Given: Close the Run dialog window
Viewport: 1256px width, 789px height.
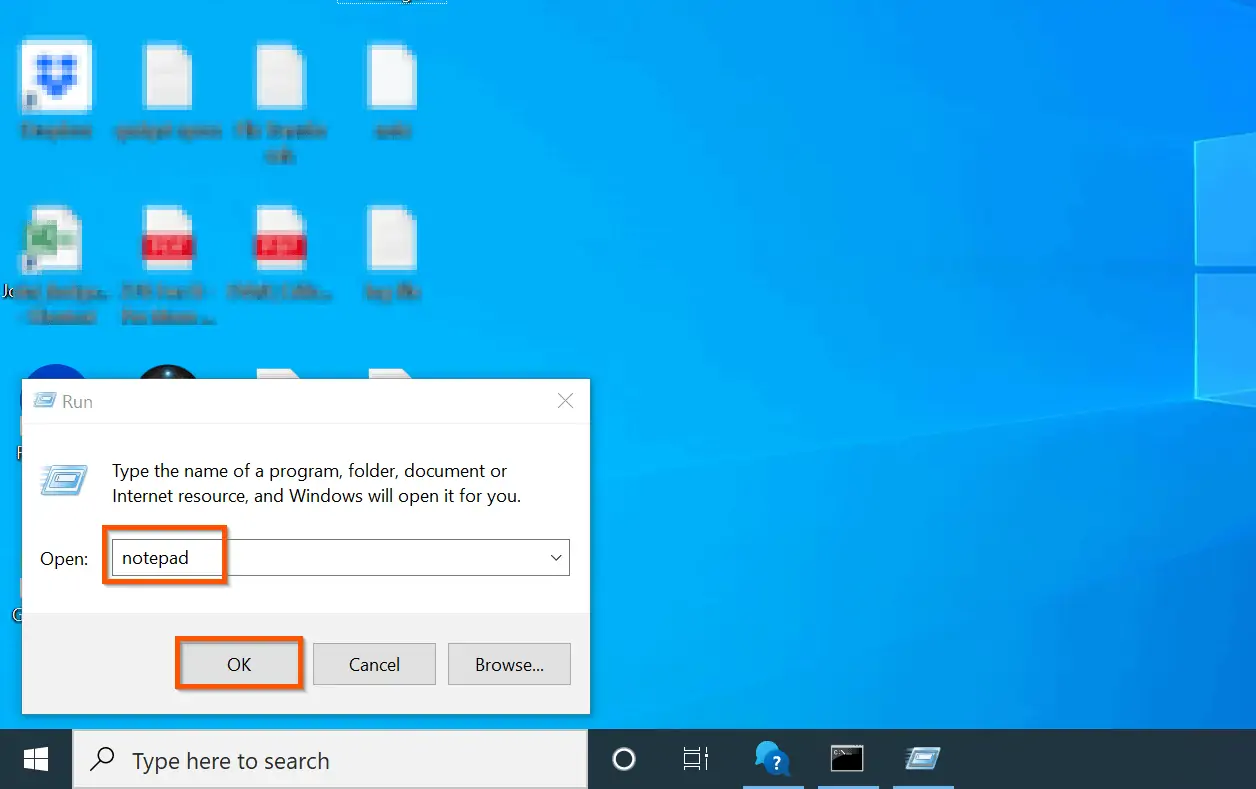Looking at the screenshot, I should pyautogui.click(x=565, y=401).
